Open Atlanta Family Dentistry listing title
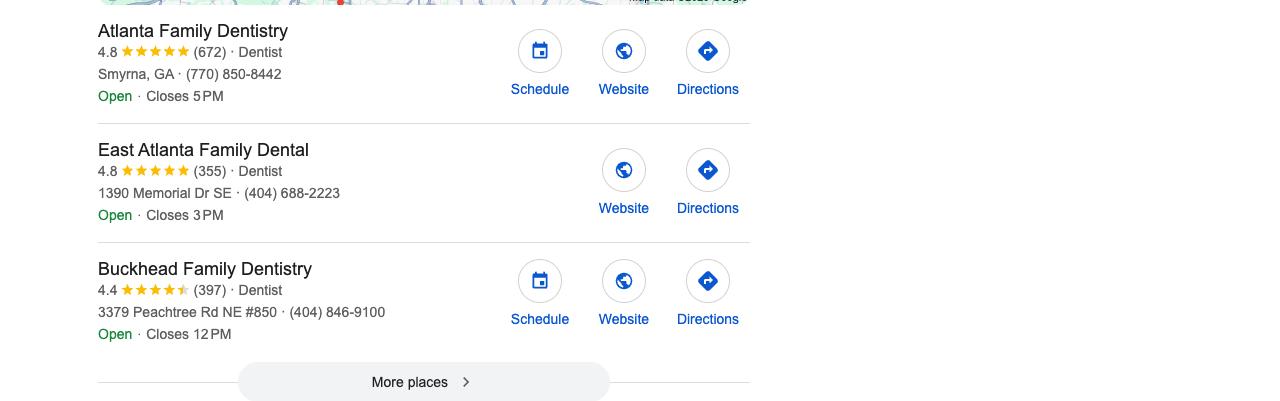 (x=193, y=31)
